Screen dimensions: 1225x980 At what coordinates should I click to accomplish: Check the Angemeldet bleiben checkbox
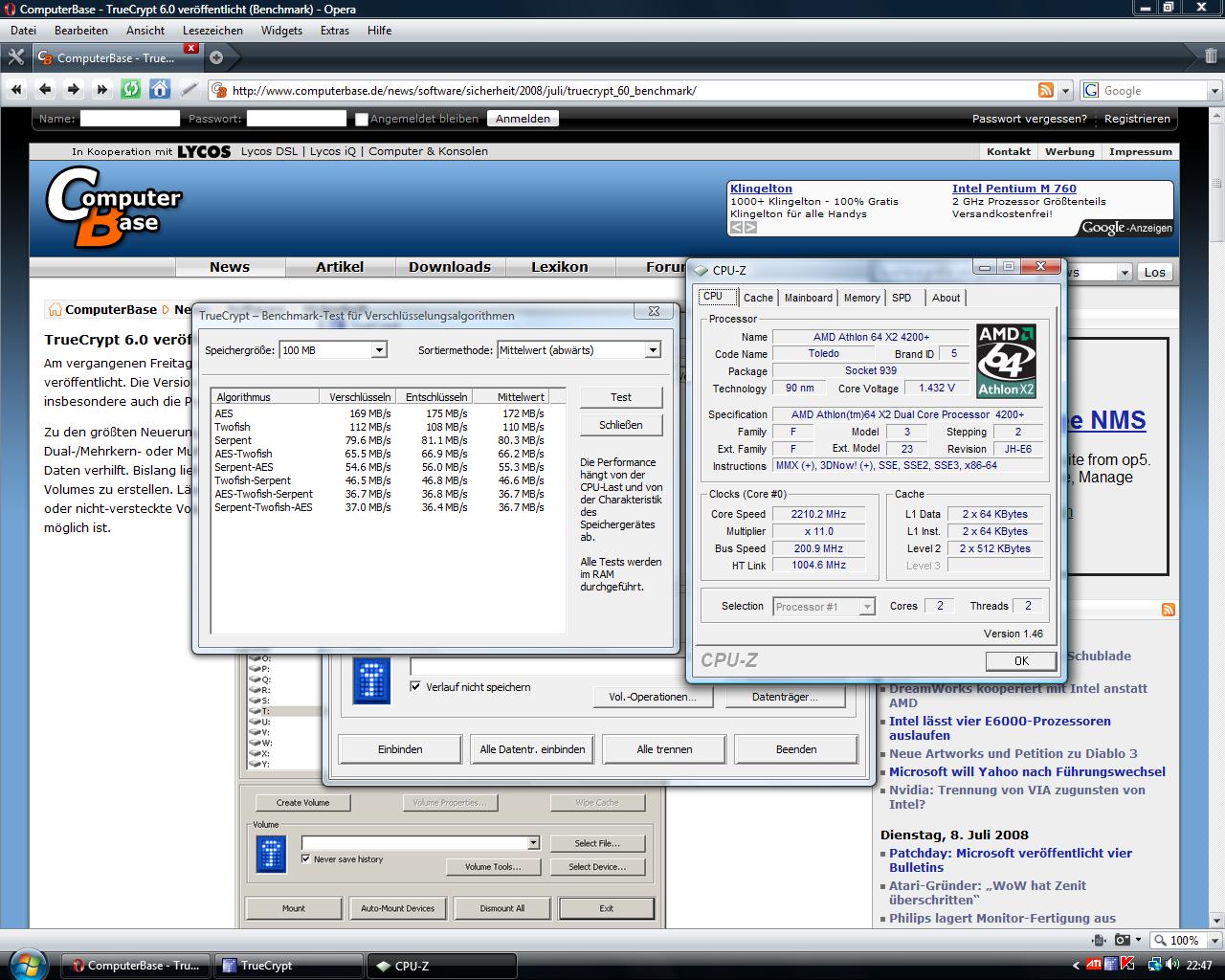361,120
